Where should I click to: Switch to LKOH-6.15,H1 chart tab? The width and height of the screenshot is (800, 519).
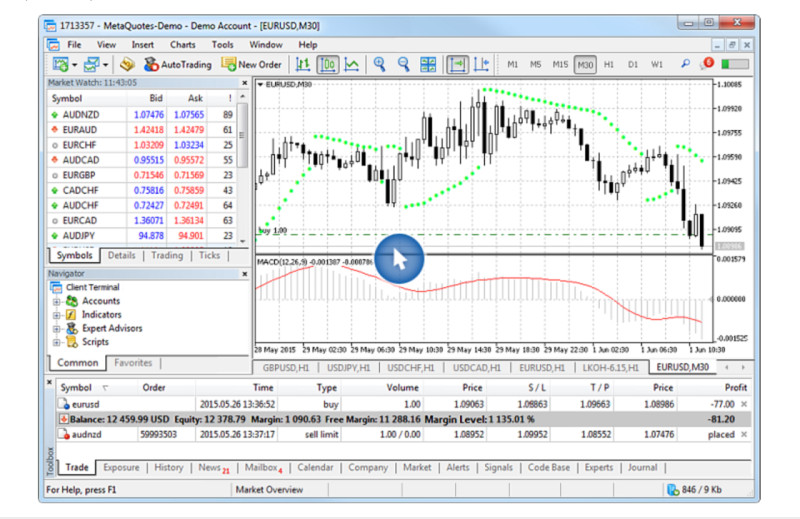point(610,367)
